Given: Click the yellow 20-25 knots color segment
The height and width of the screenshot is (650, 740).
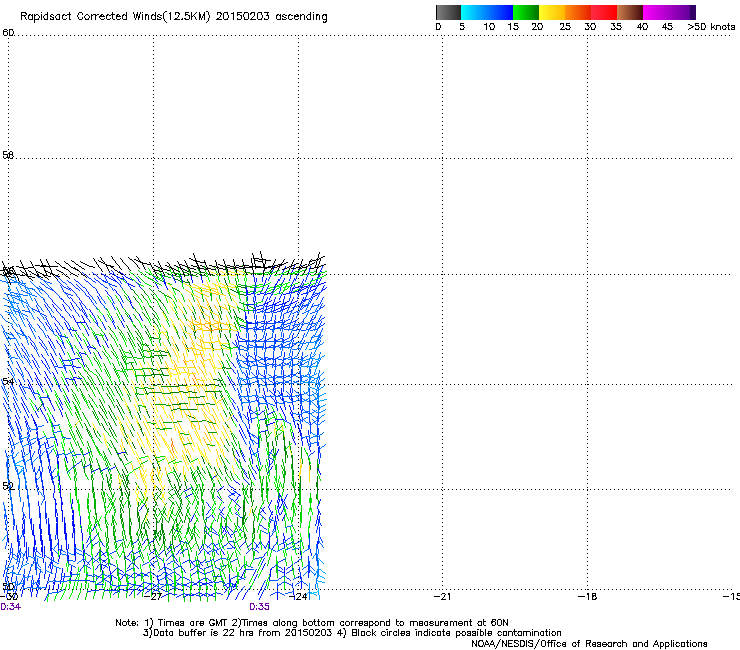Looking at the screenshot, I should click(552, 12).
